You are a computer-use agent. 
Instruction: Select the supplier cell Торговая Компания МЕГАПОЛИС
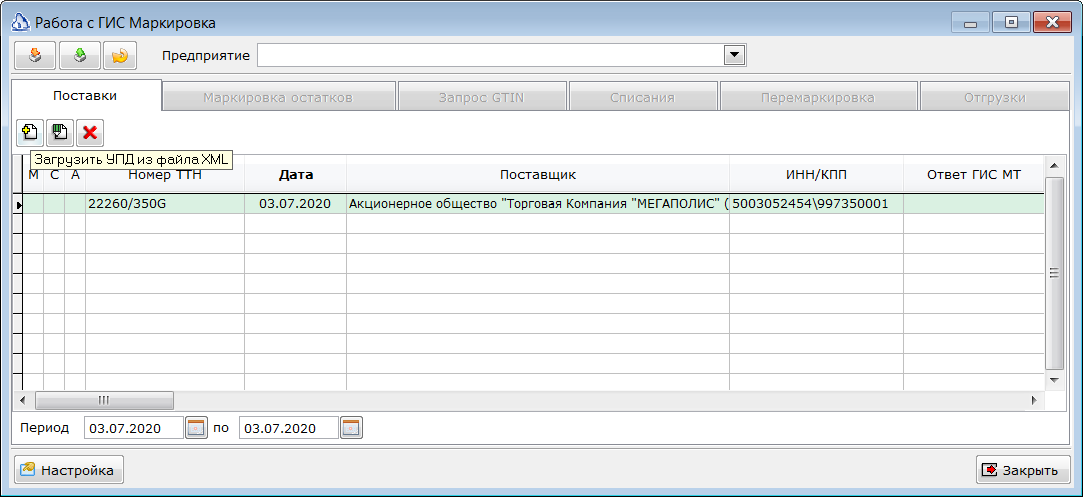(x=538, y=204)
